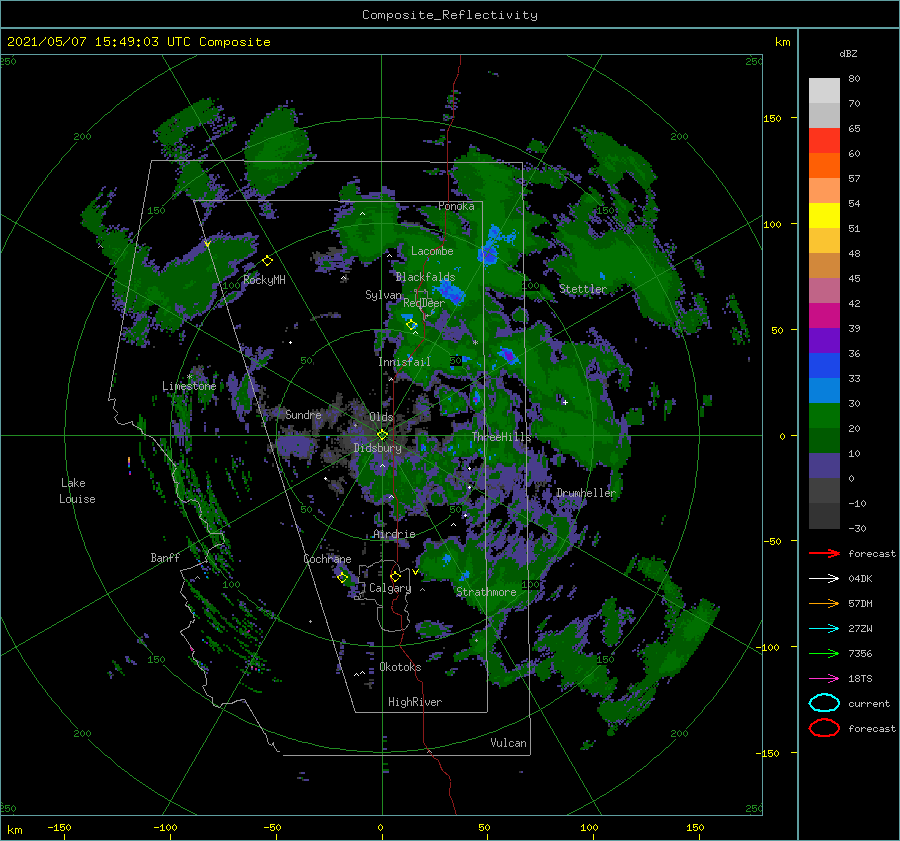The image size is (900, 841).
Task: Pick the yellow 51-54 dBZ swatch
Action: click(824, 216)
